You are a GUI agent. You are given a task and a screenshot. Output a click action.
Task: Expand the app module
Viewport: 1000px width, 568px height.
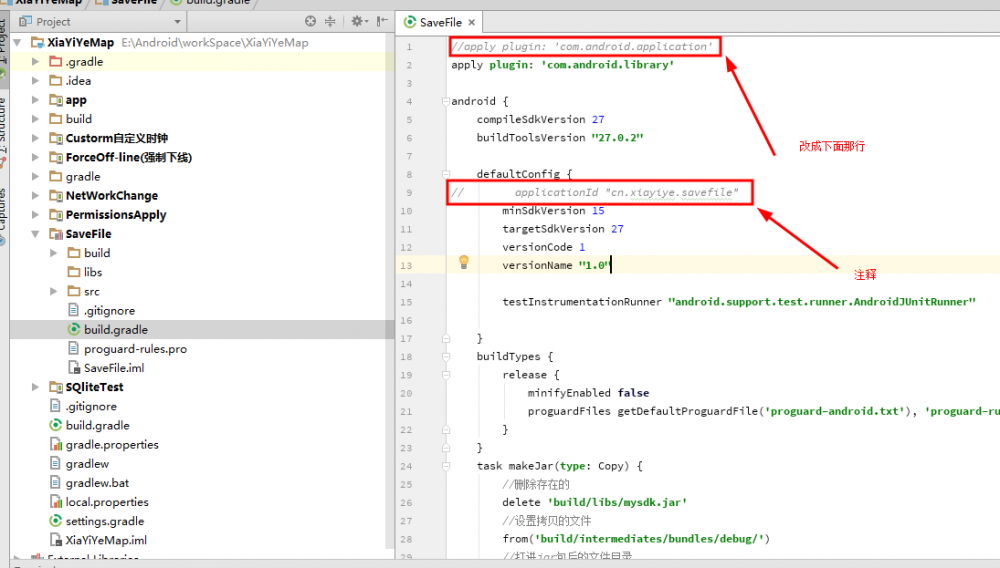(36, 100)
